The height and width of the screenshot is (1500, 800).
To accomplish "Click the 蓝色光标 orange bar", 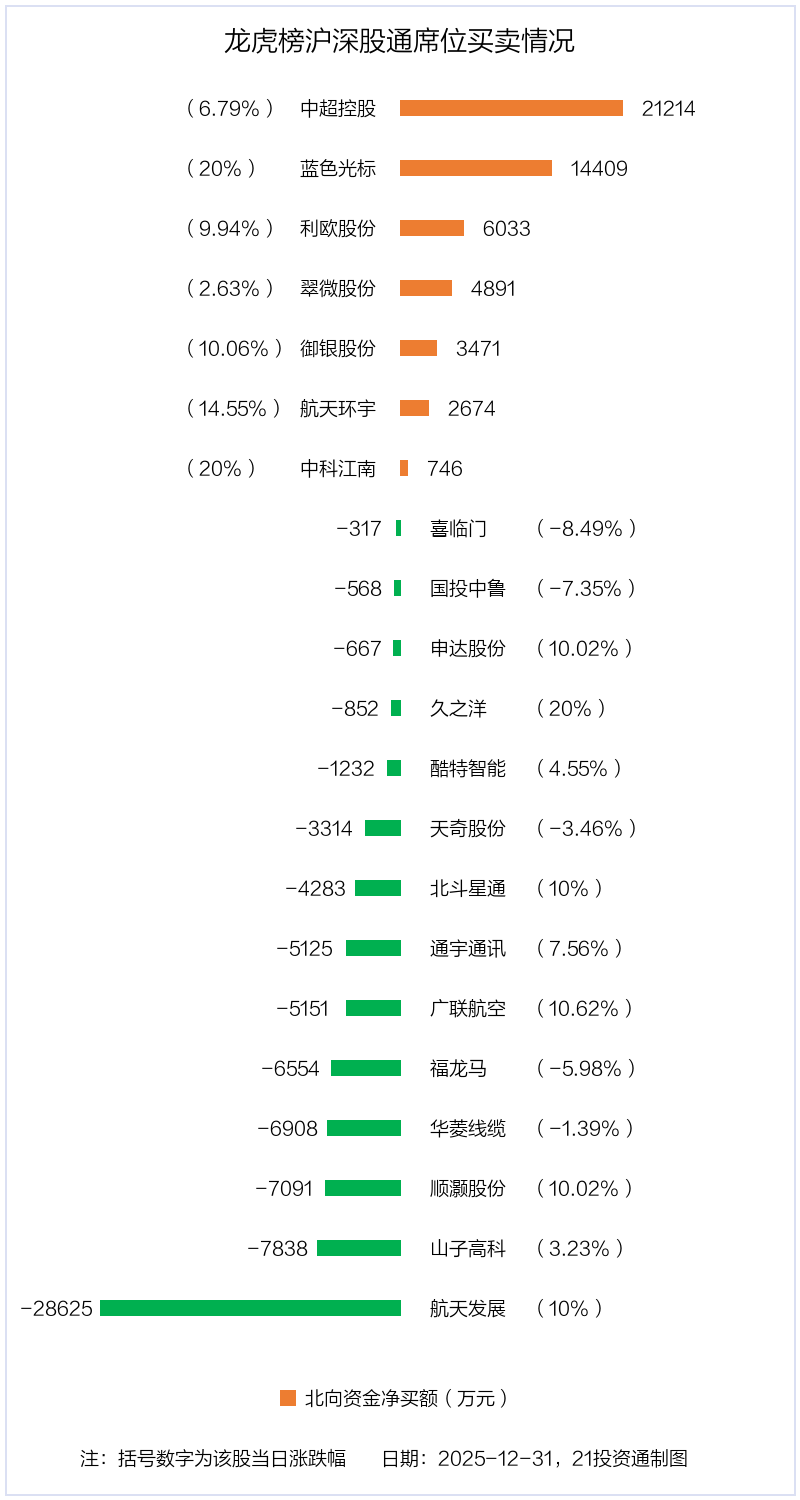I will click(x=475, y=168).
